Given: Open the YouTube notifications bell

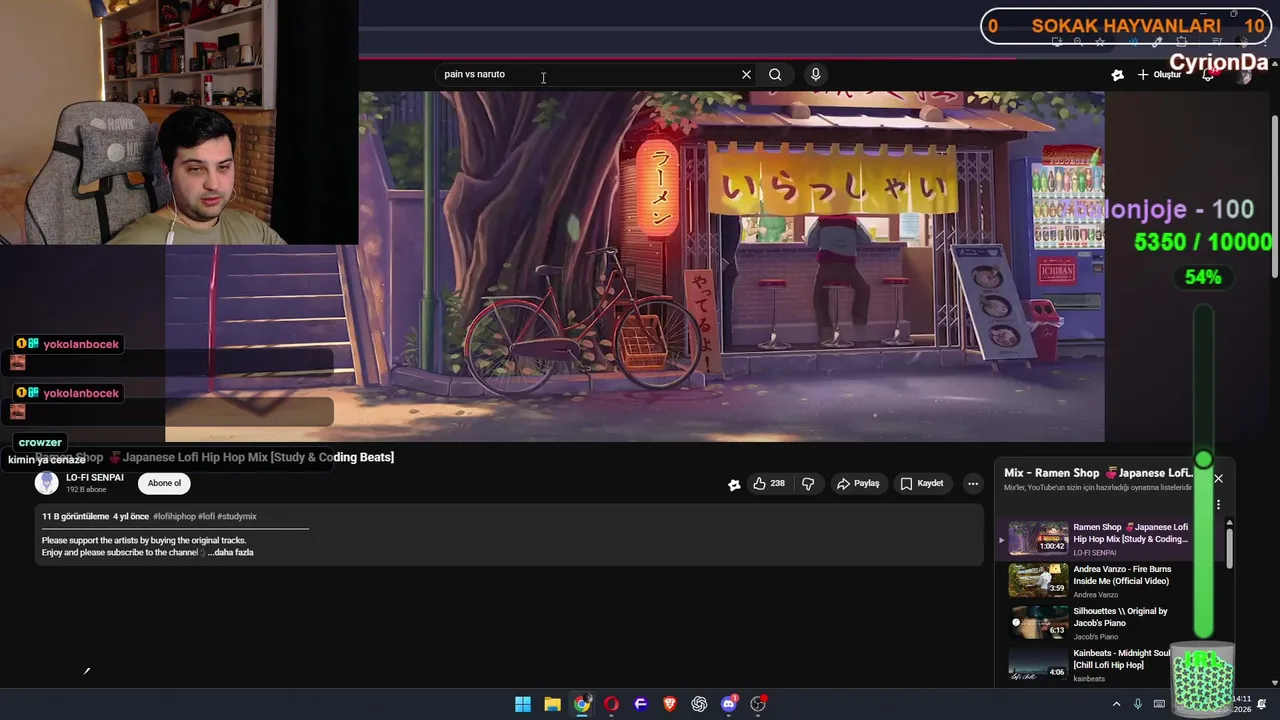Looking at the screenshot, I should (x=1208, y=75).
